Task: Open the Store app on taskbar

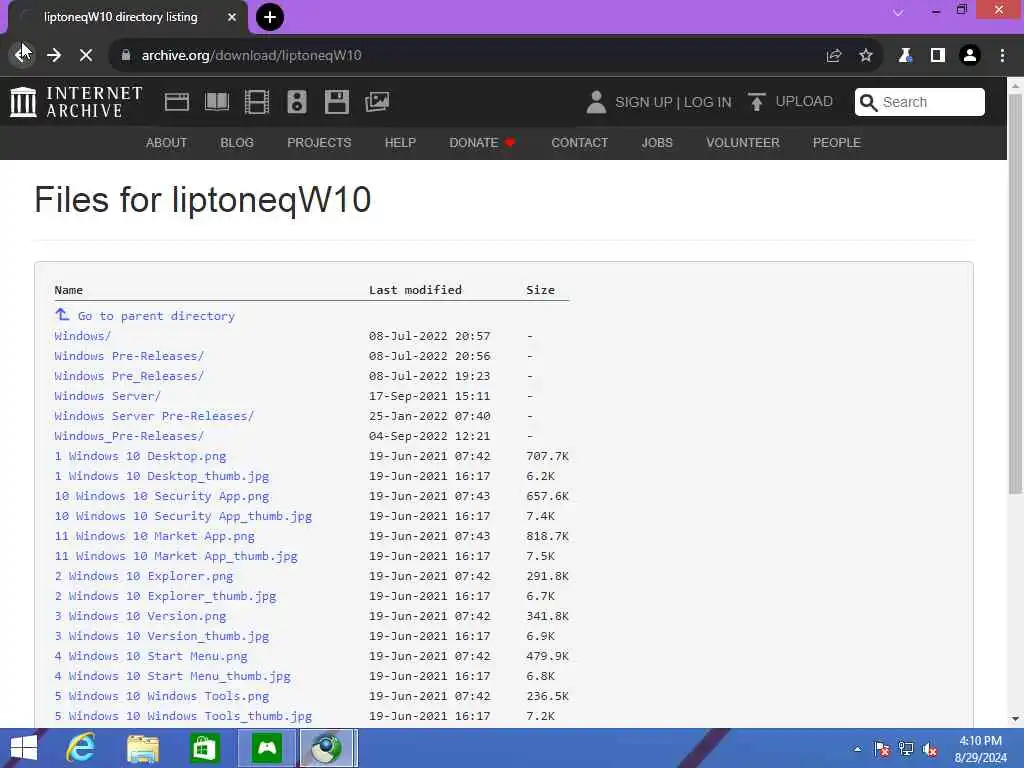Action: (x=204, y=748)
